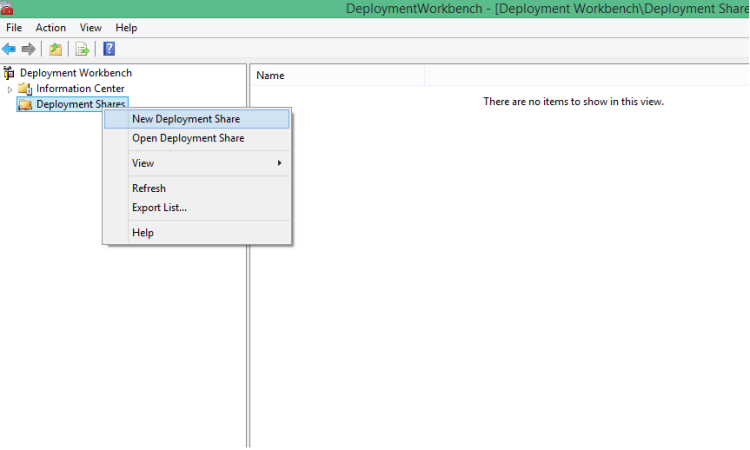Click the blue Help toolbar icon
Screen dimensions: 750x450
(109, 49)
